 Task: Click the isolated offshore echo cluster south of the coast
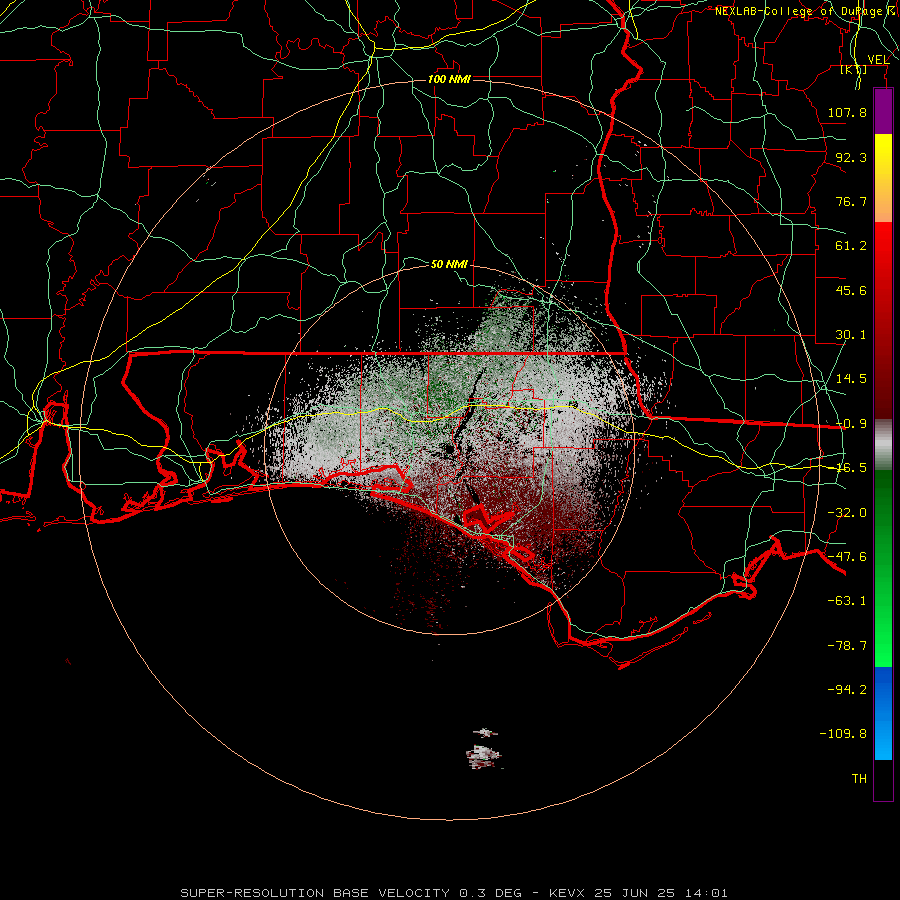(x=484, y=750)
